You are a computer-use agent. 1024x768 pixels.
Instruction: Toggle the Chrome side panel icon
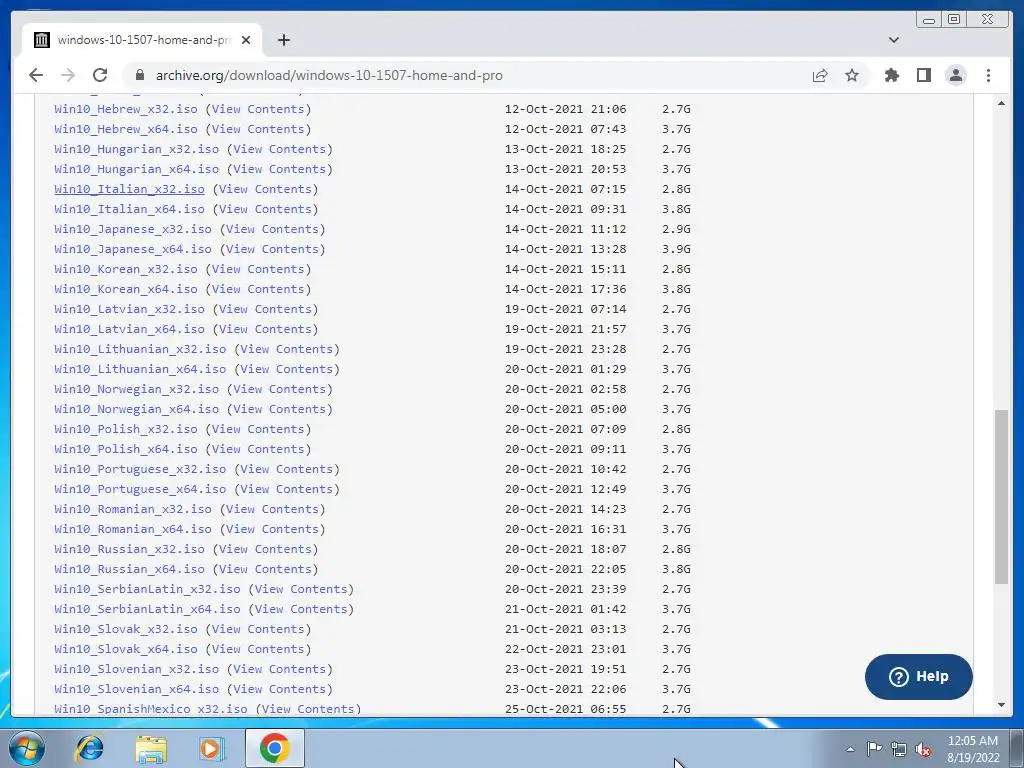(x=923, y=75)
